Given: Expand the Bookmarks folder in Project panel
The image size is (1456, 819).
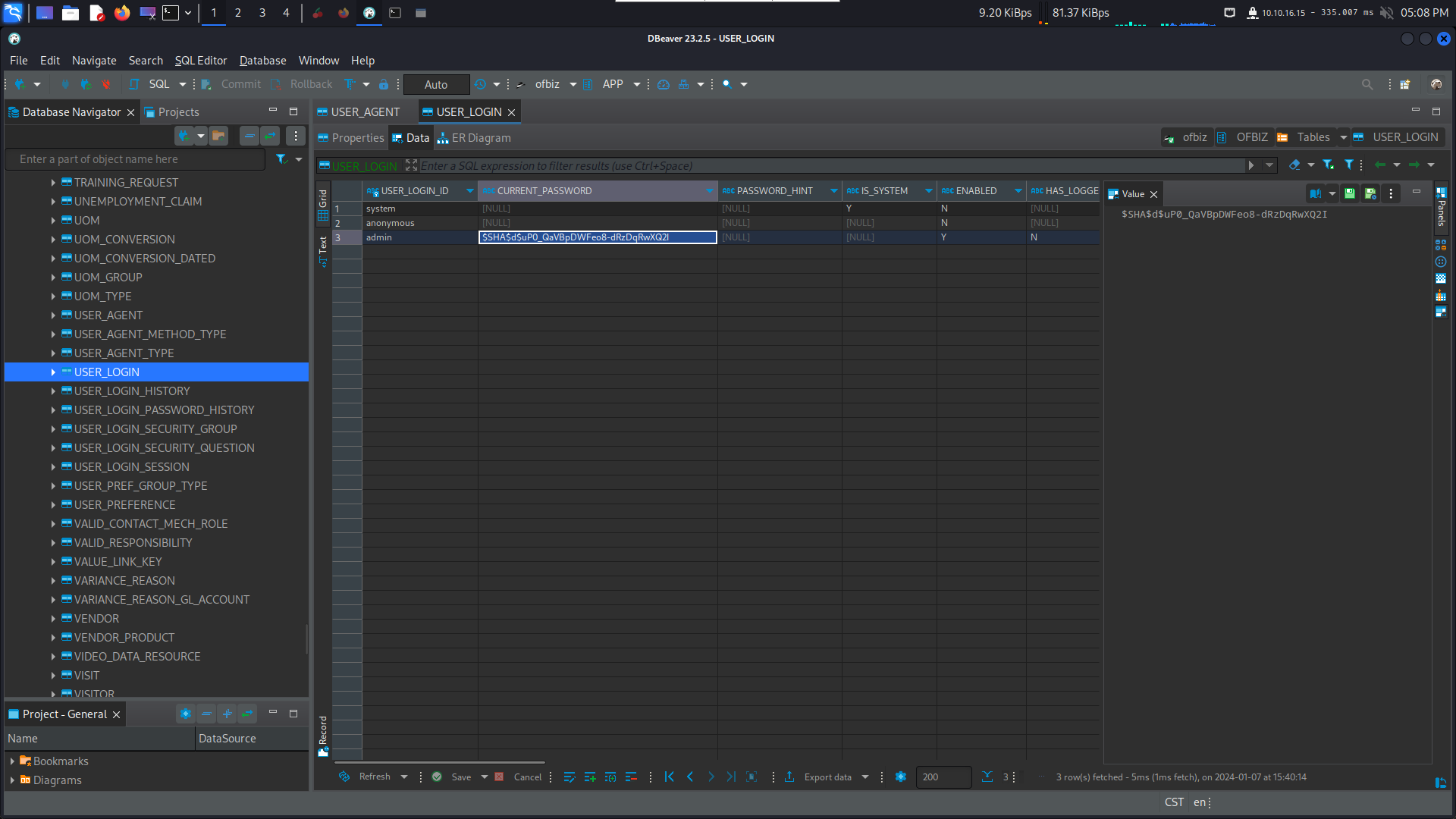Looking at the screenshot, I should pos(12,761).
